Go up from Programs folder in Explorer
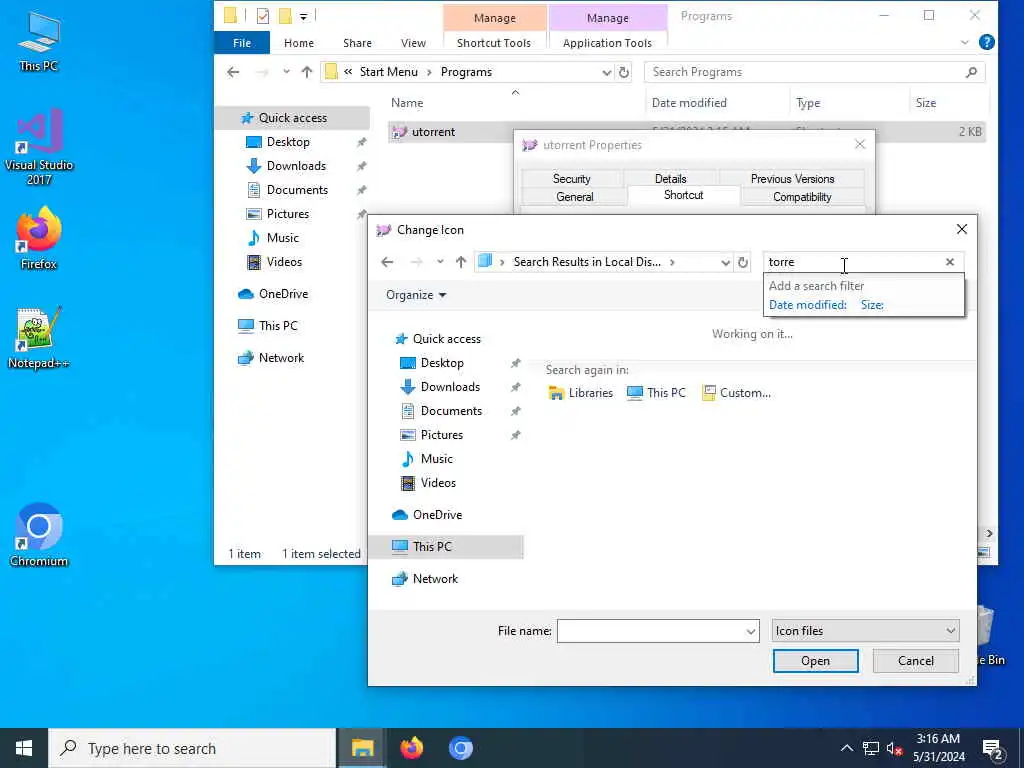 (x=307, y=72)
